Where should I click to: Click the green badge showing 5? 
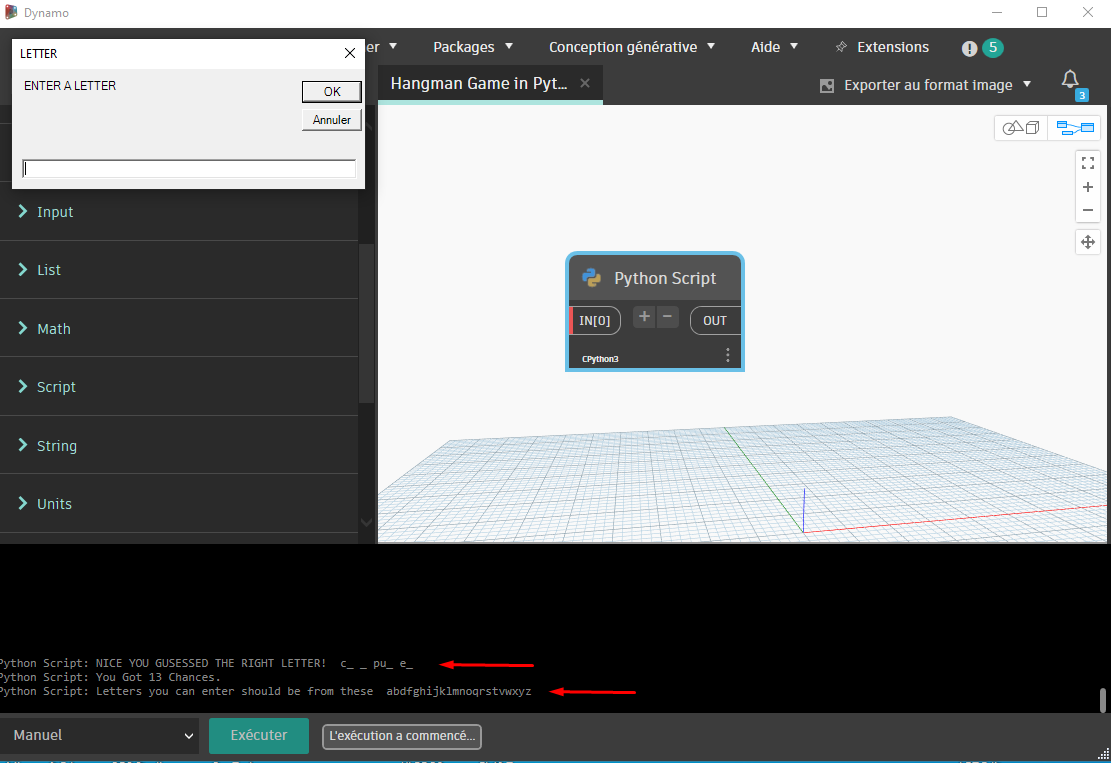coord(993,47)
